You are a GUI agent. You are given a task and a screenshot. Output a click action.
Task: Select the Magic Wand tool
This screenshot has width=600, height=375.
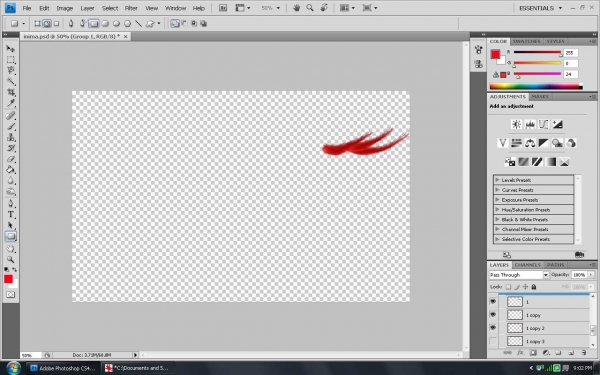10,82
